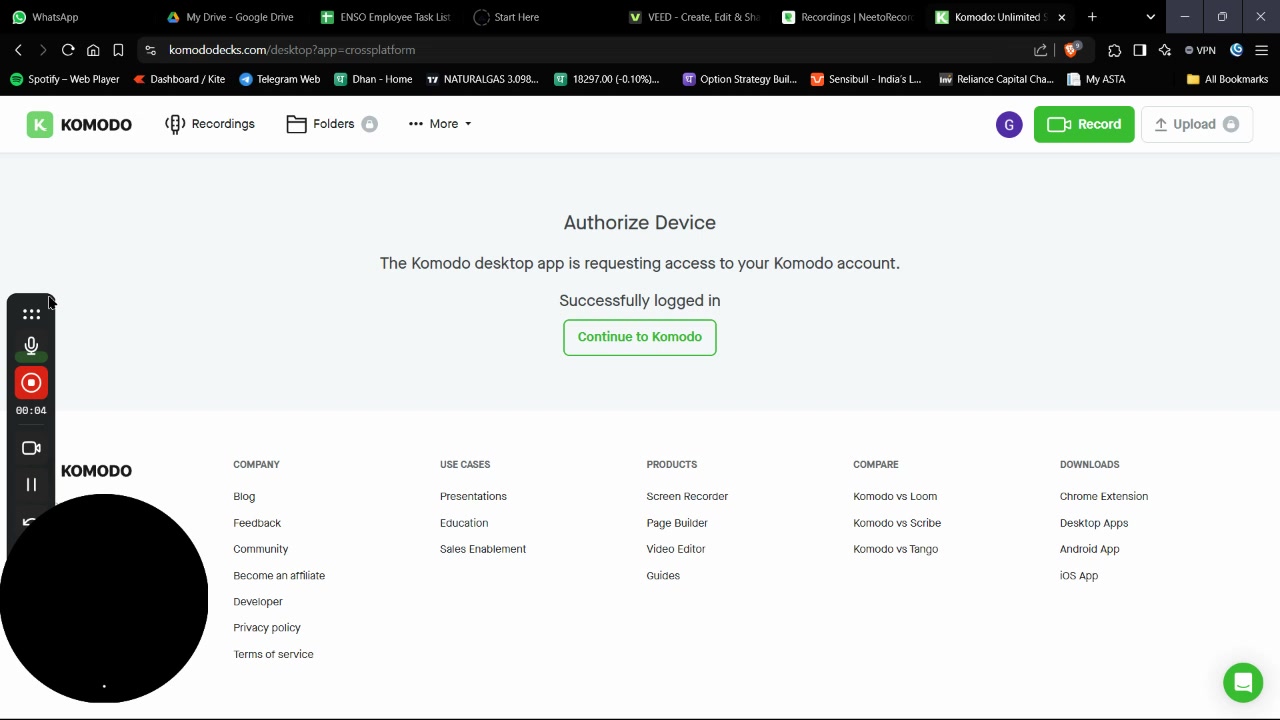Viewport: 1280px width, 720px height.
Task: Open the Terms of service link
Action: (273, 654)
